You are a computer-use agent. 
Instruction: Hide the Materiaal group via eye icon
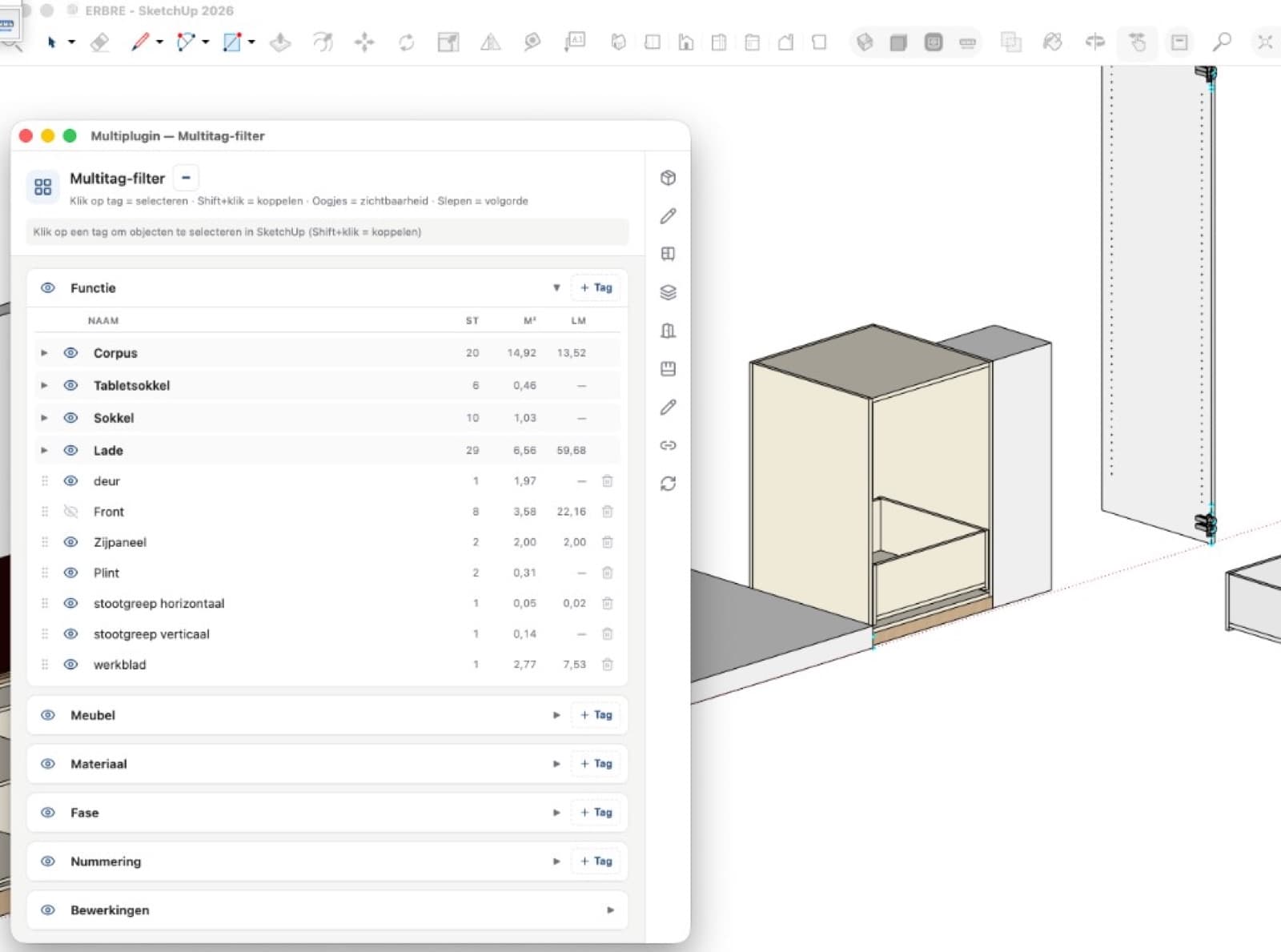coord(48,764)
